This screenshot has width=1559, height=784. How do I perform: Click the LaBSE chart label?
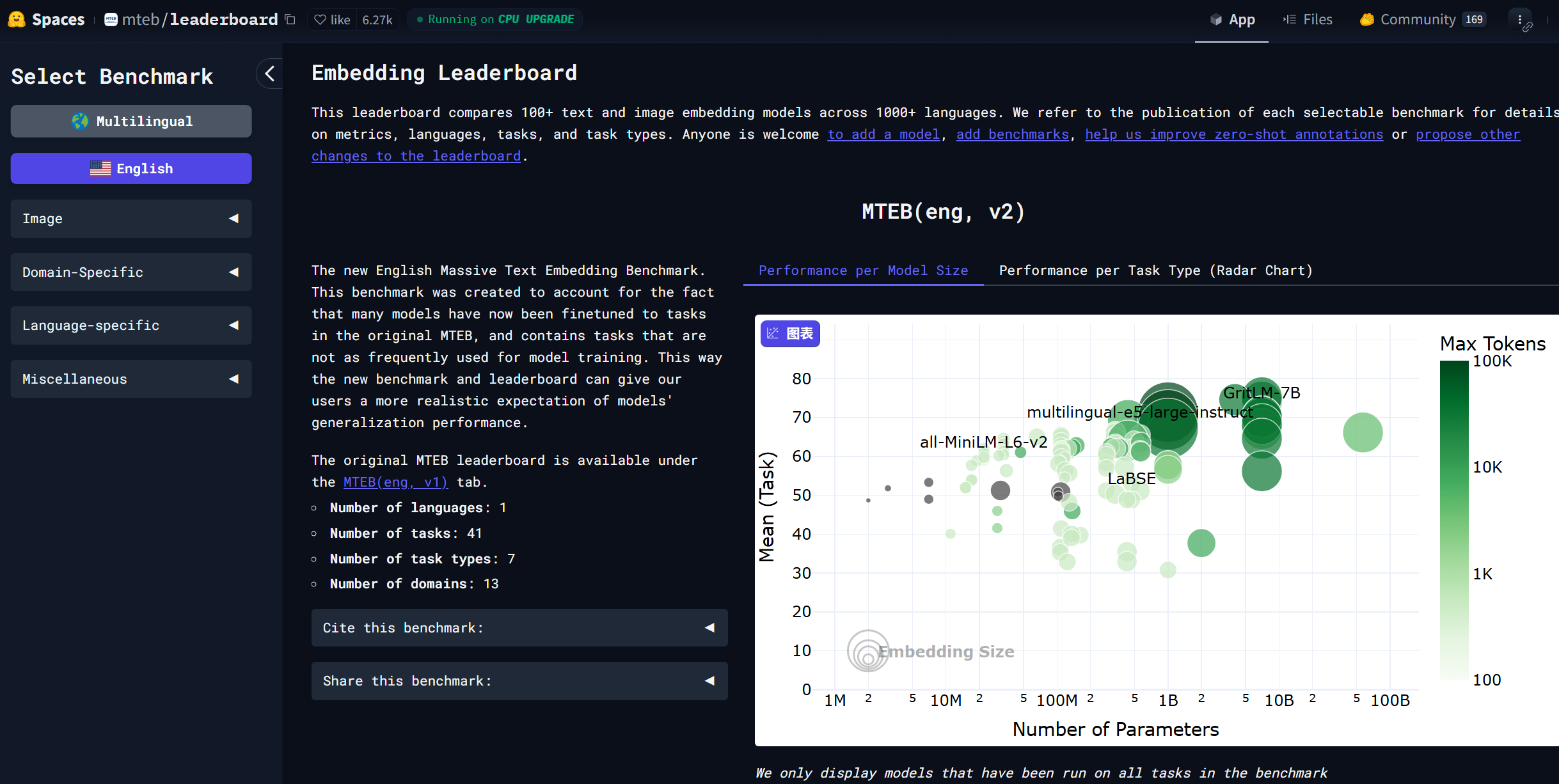1131,478
